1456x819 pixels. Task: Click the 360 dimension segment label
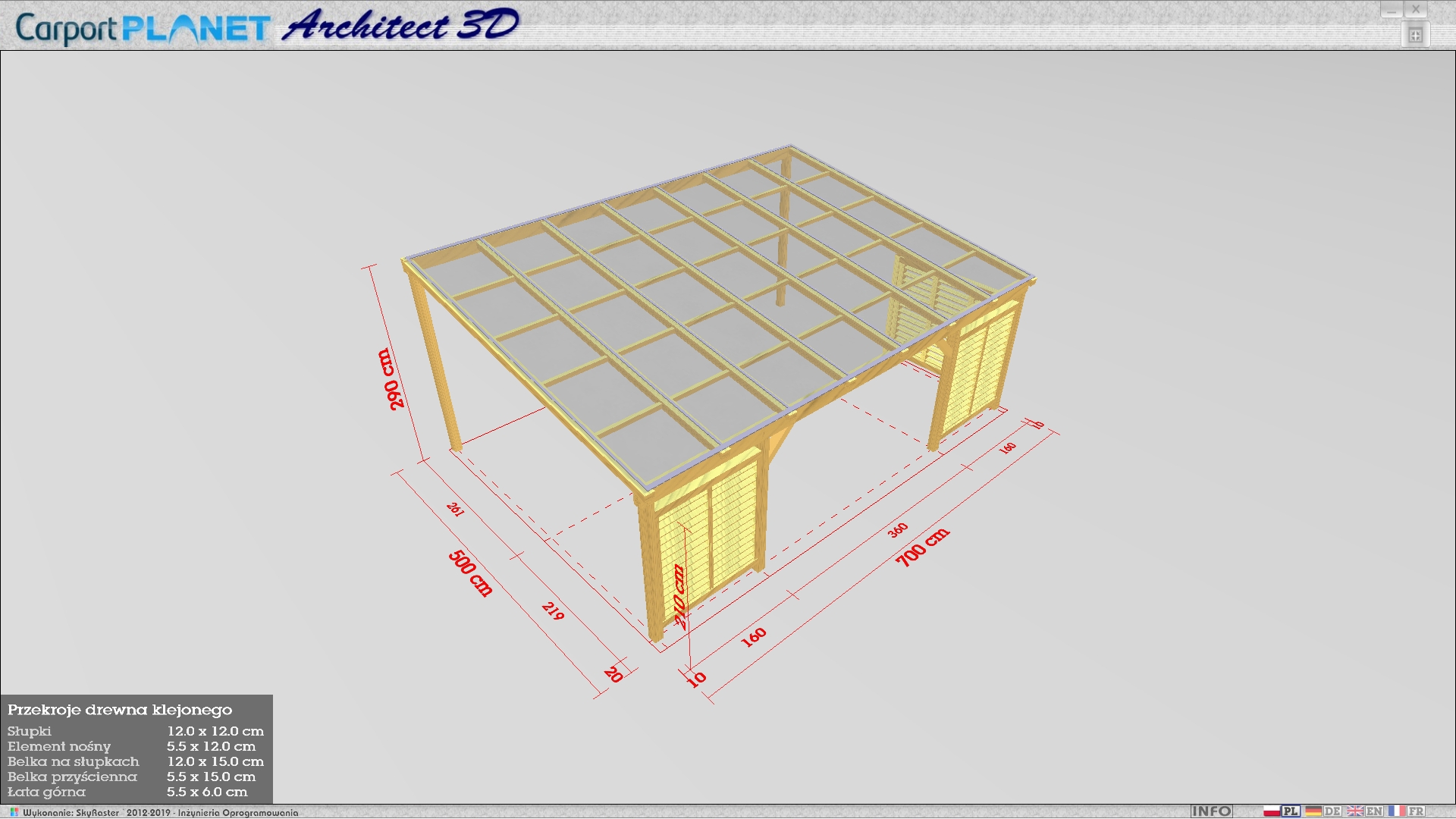pos(898,530)
